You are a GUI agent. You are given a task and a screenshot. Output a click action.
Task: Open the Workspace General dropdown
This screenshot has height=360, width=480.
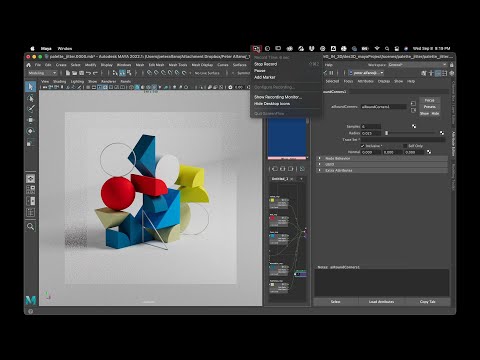click(x=417, y=65)
